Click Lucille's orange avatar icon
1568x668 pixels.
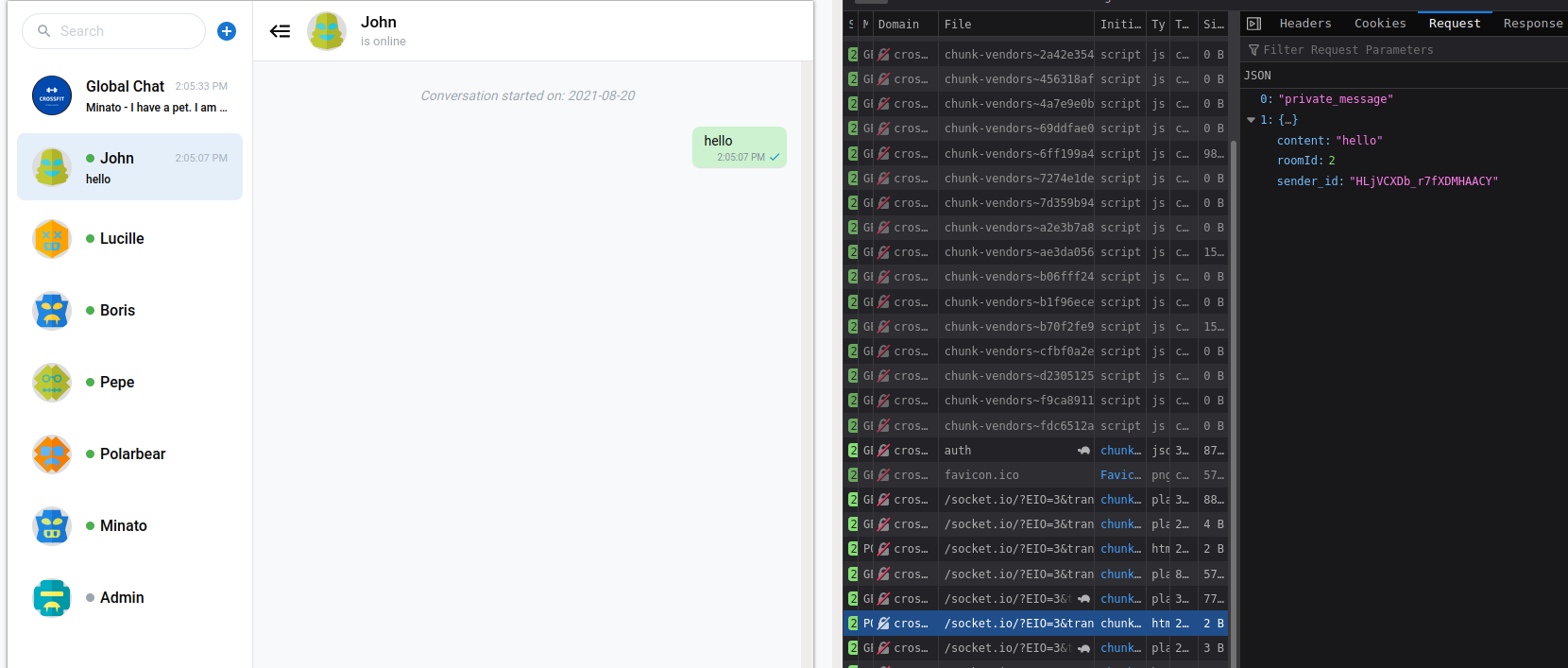coord(52,239)
